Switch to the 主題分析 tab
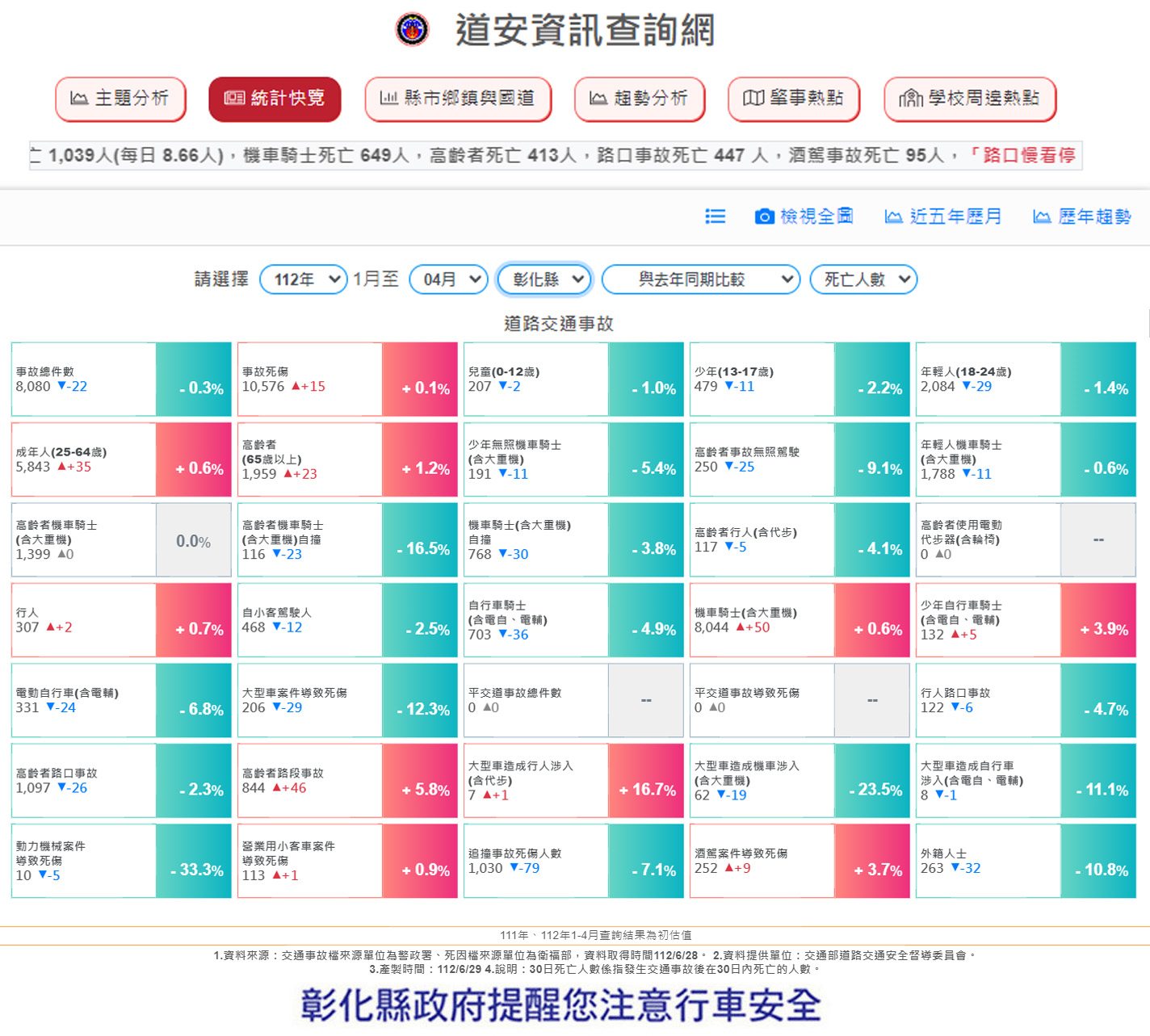The image size is (1150, 1036). (120, 99)
